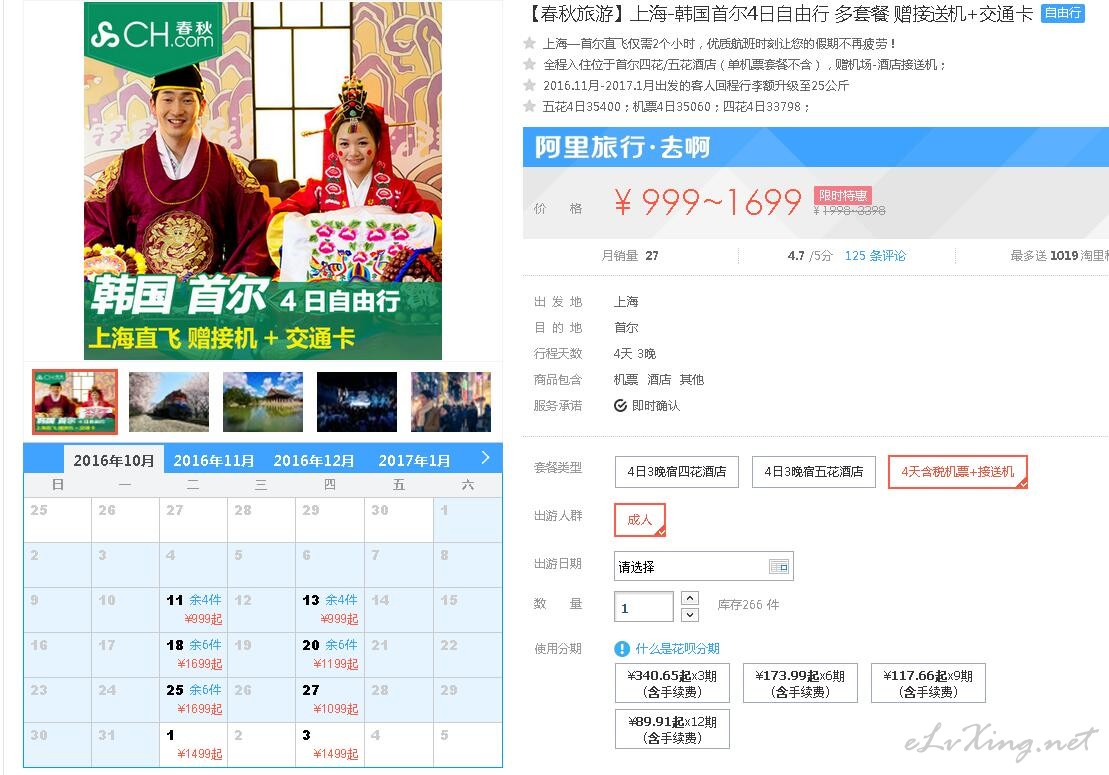Click the 最多送 1019 淘里程 text

[x=1059, y=255]
